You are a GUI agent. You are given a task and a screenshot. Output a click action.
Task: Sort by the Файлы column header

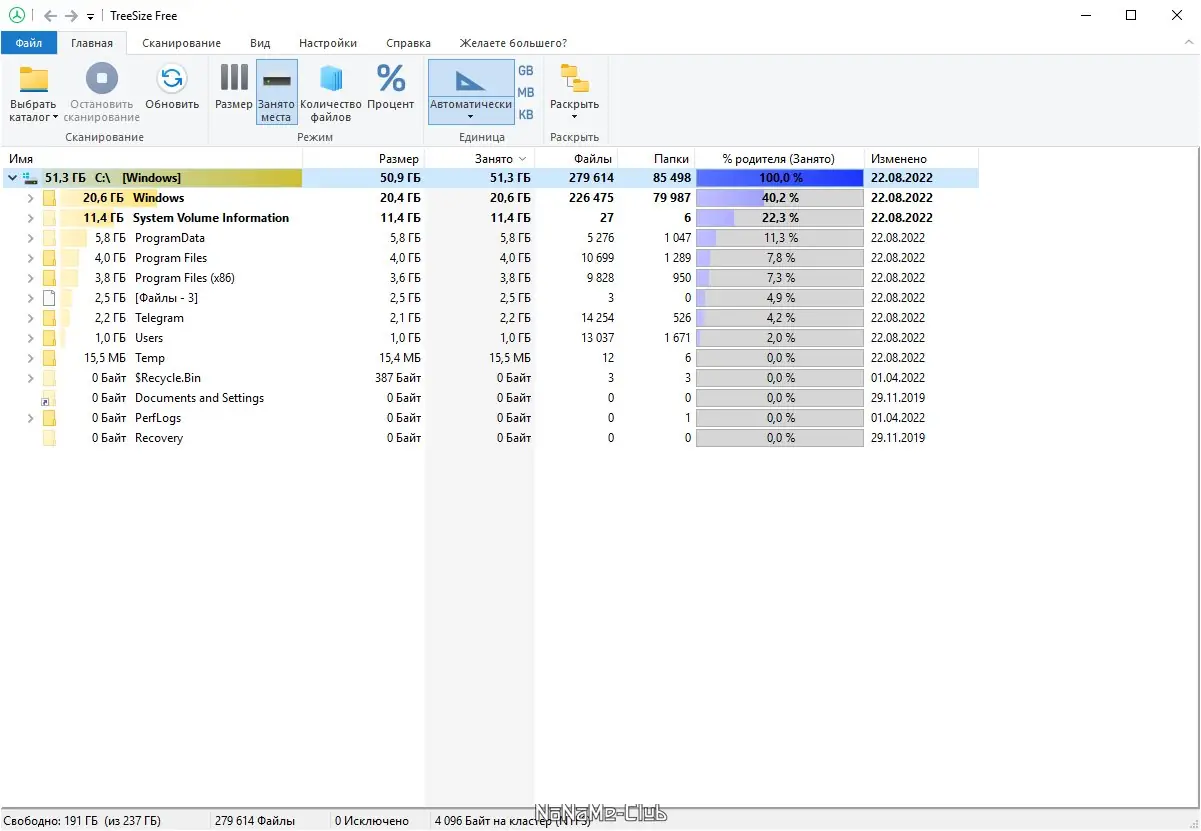(576, 159)
